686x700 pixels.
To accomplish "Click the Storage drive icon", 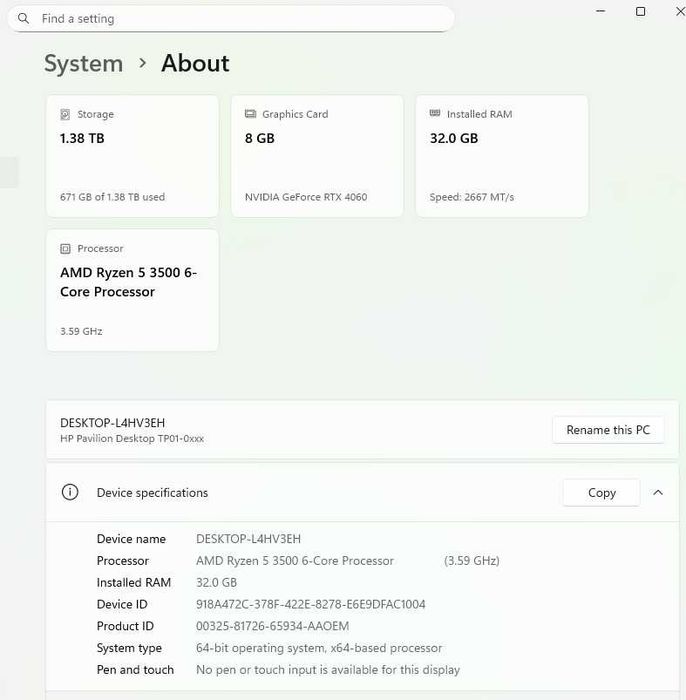I will tap(65, 114).
